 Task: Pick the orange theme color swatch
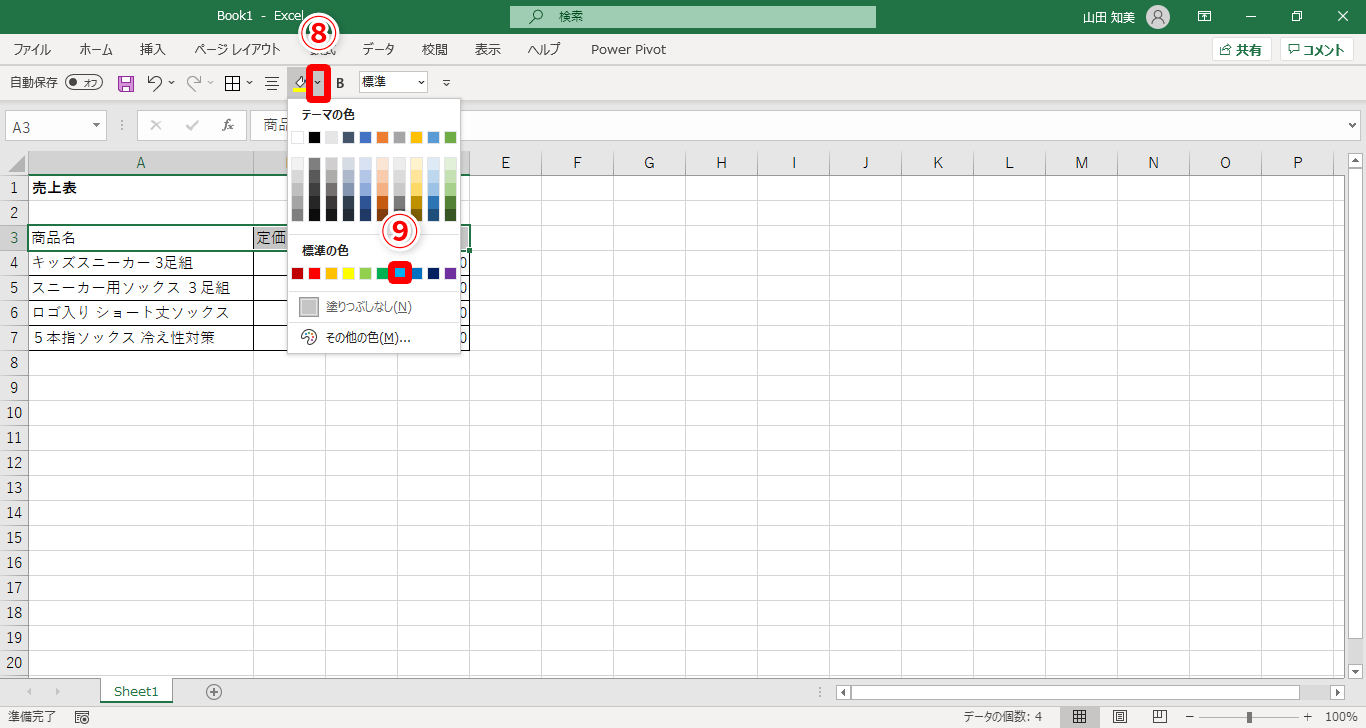[383, 137]
